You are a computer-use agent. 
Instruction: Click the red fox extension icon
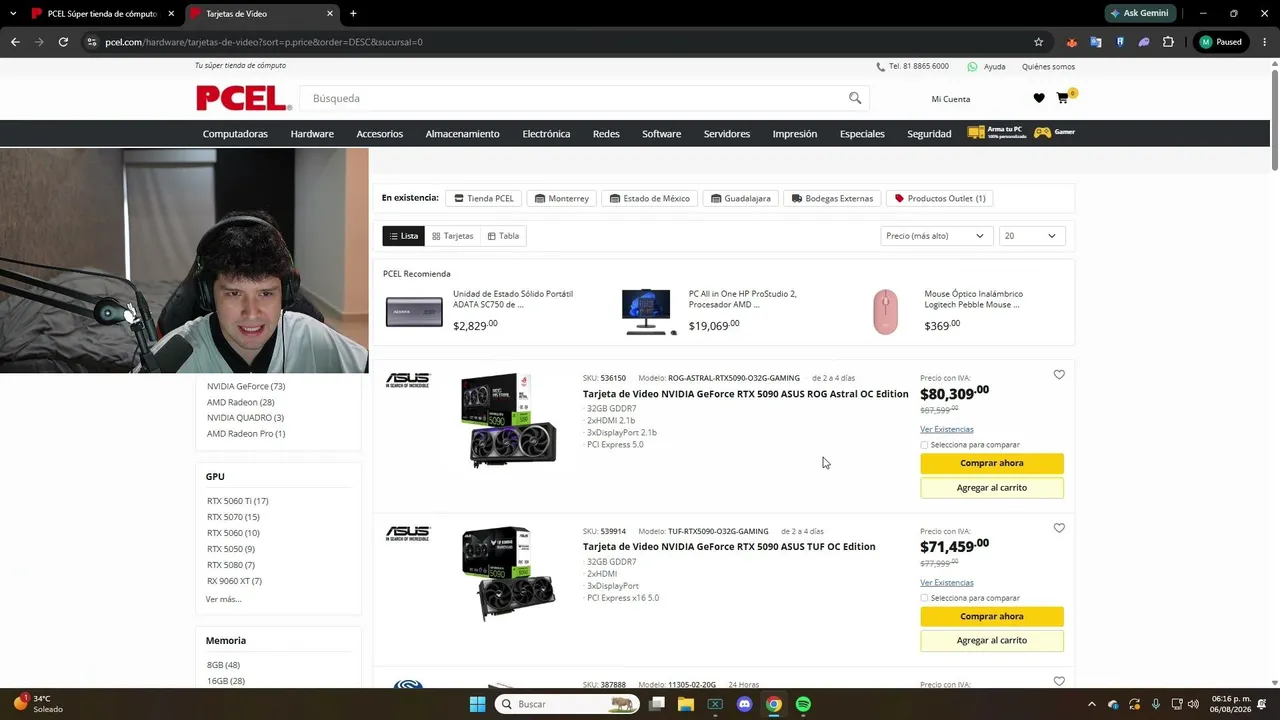[x=1072, y=42]
